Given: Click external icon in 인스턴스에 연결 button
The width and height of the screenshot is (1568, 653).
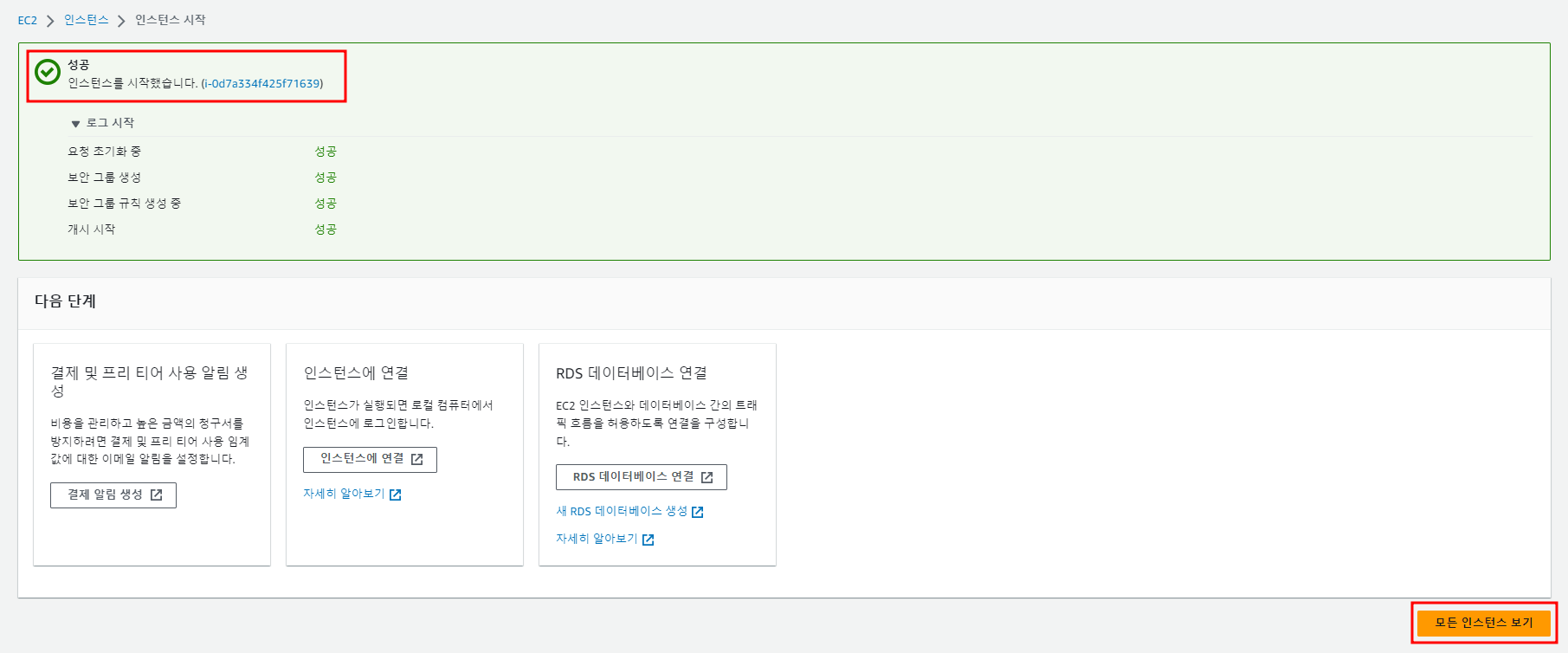Looking at the screenshot, I should (x=417, y=460).
